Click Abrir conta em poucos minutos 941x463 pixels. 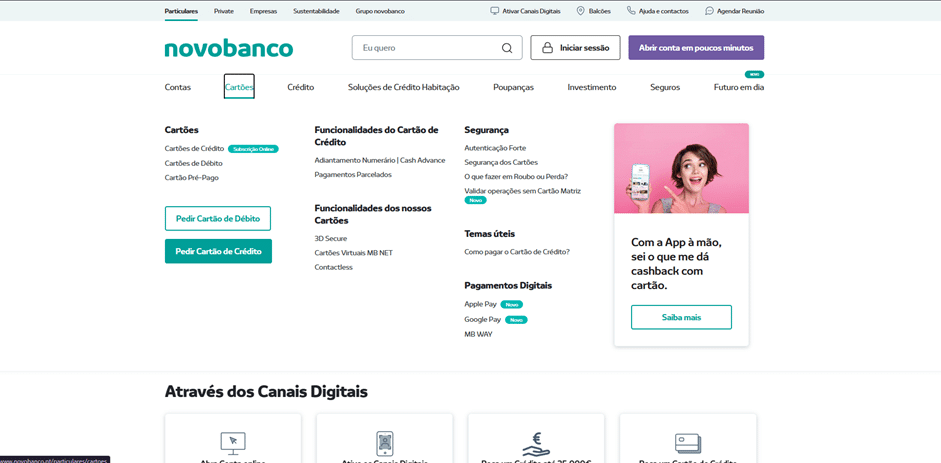tap(696, 48)
